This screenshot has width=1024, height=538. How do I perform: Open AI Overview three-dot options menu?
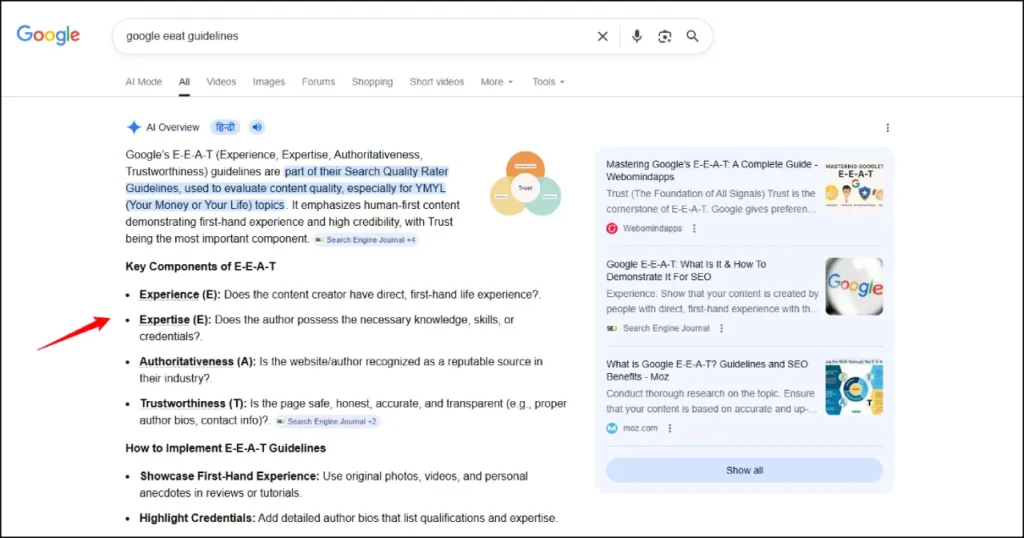pos(887,128)
